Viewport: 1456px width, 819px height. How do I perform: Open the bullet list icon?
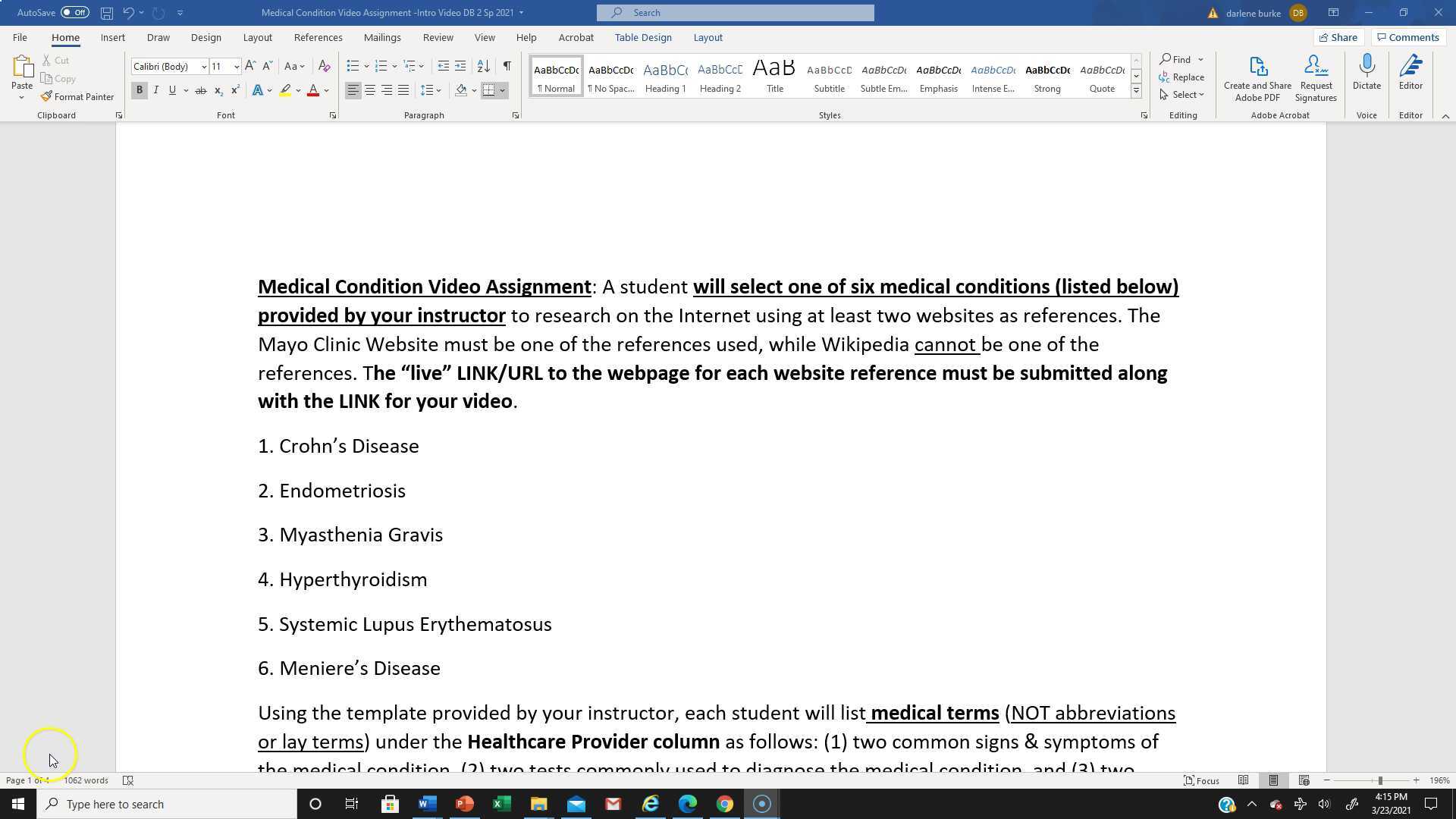click(x=353, y=66)
